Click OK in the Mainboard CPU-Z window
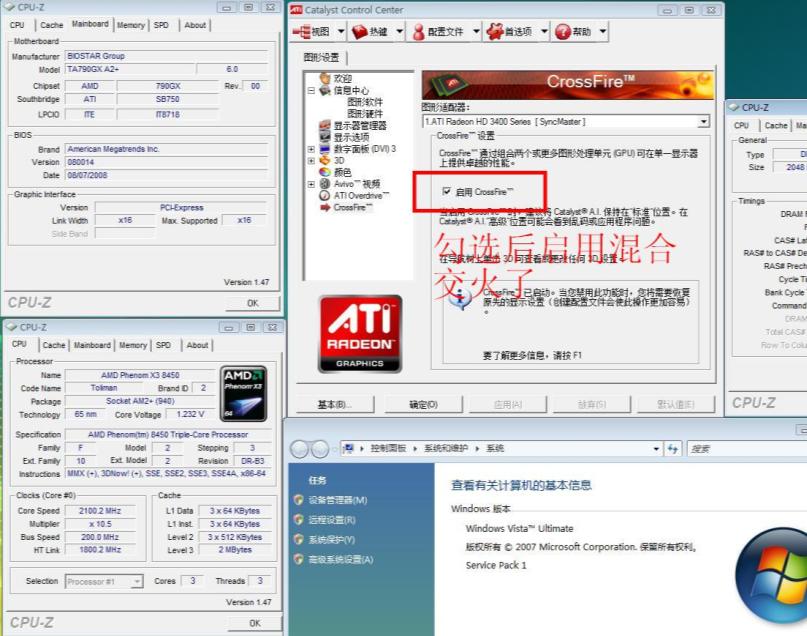Image resolution: width=807 pixels, height=636 pixels. 253,303
